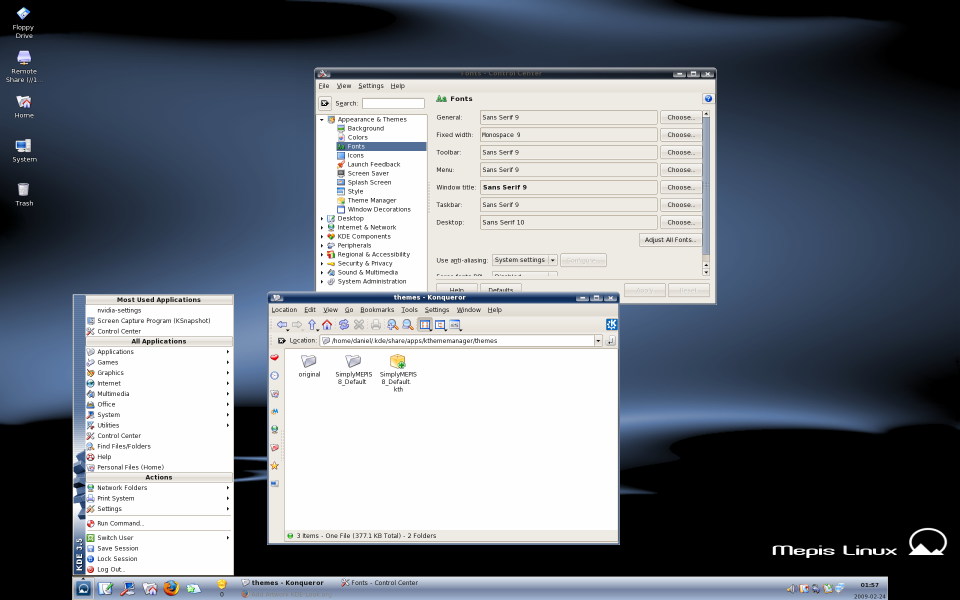Click Choose button for General font
Image resolution: width=960 pixels, height=600 pixels.
681,118
